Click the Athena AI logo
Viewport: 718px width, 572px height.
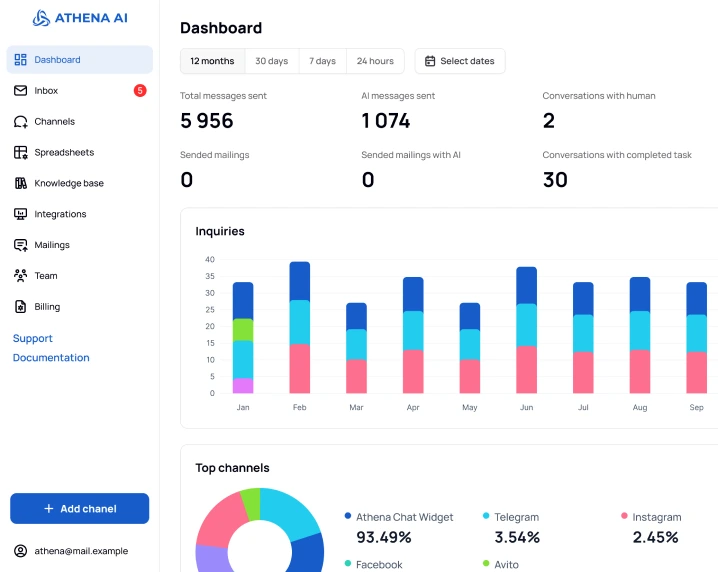click(80, 18)
